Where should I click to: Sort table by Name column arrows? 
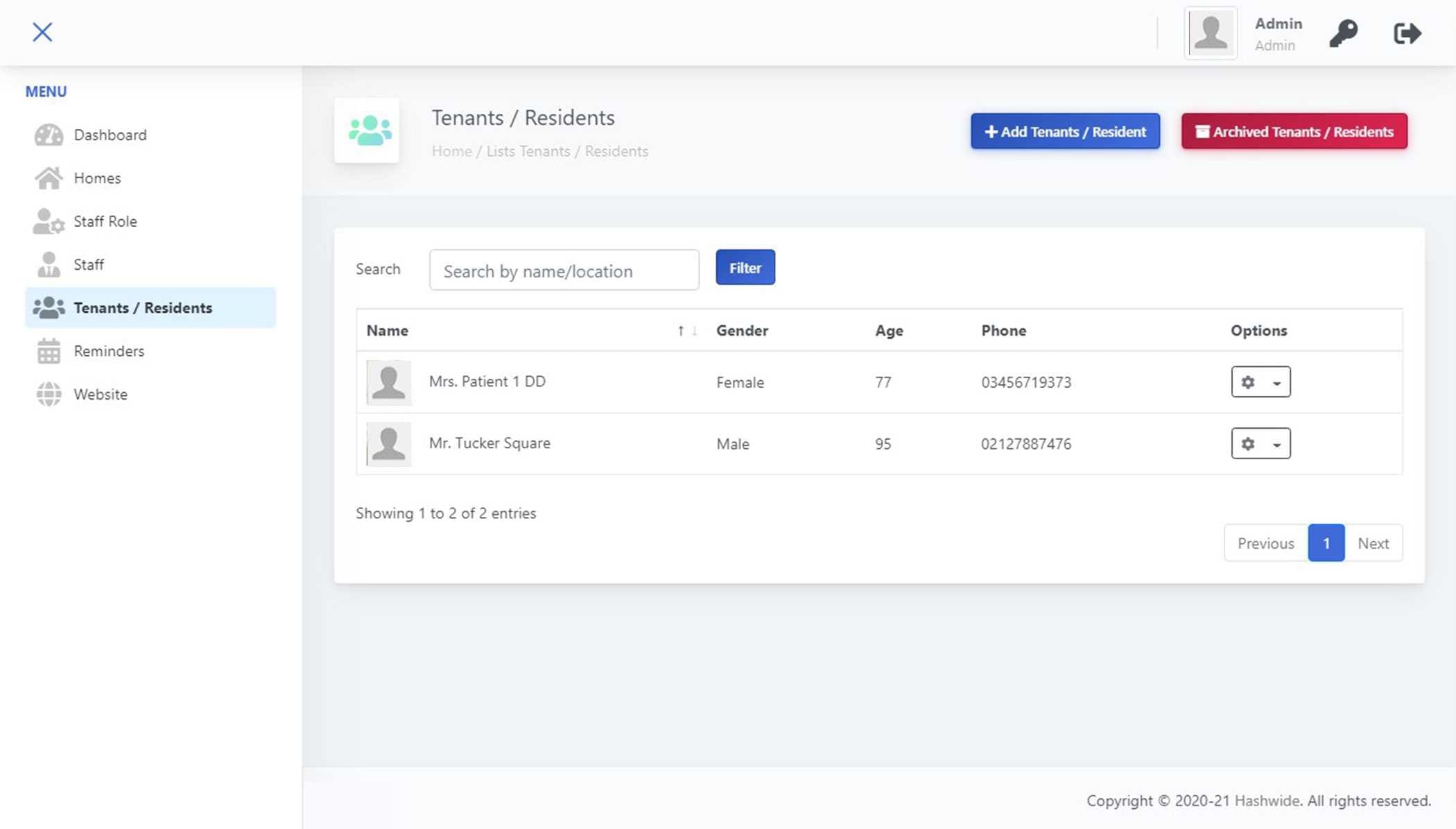(687, 331)
